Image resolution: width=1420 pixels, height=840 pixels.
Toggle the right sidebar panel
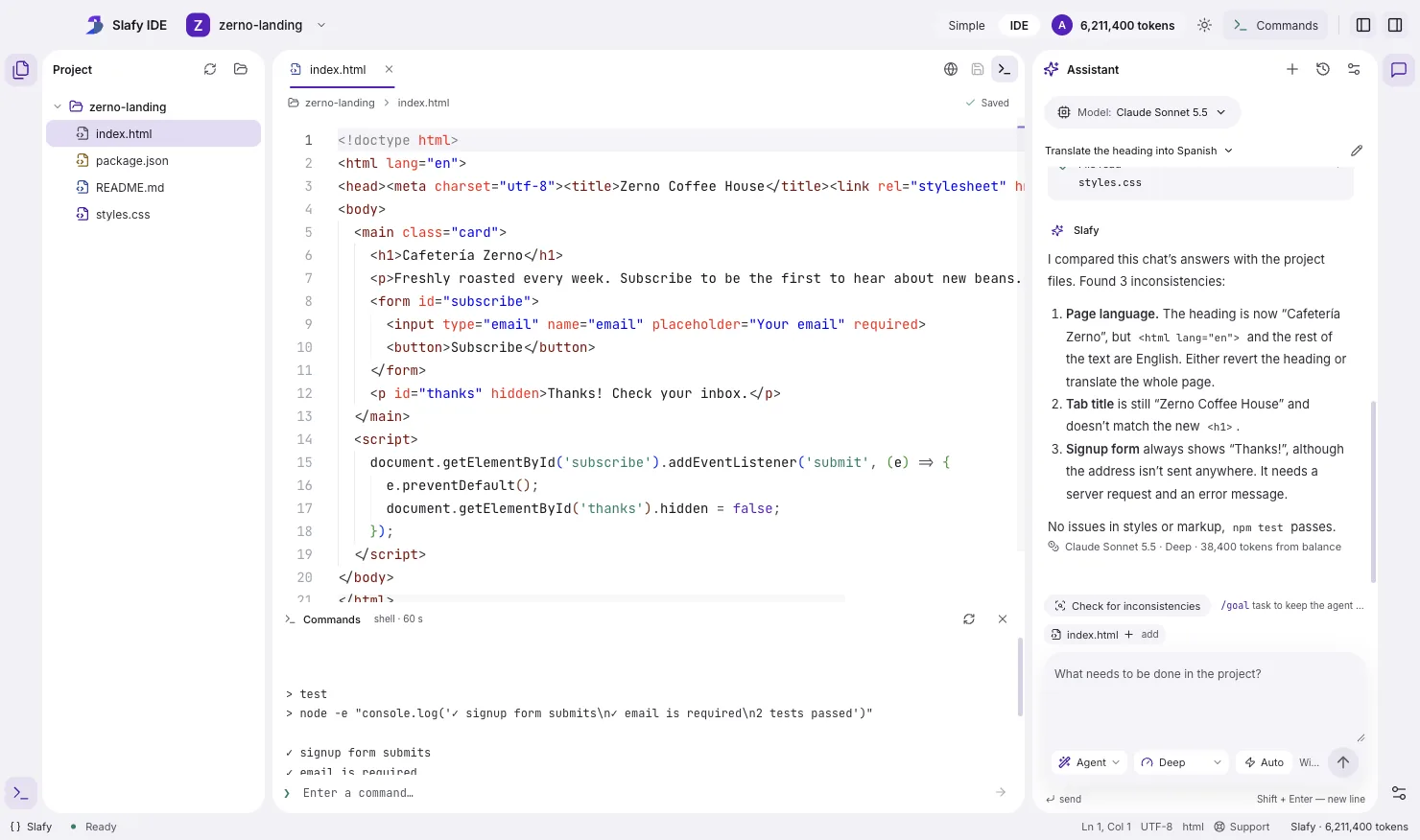(1395, 26)
